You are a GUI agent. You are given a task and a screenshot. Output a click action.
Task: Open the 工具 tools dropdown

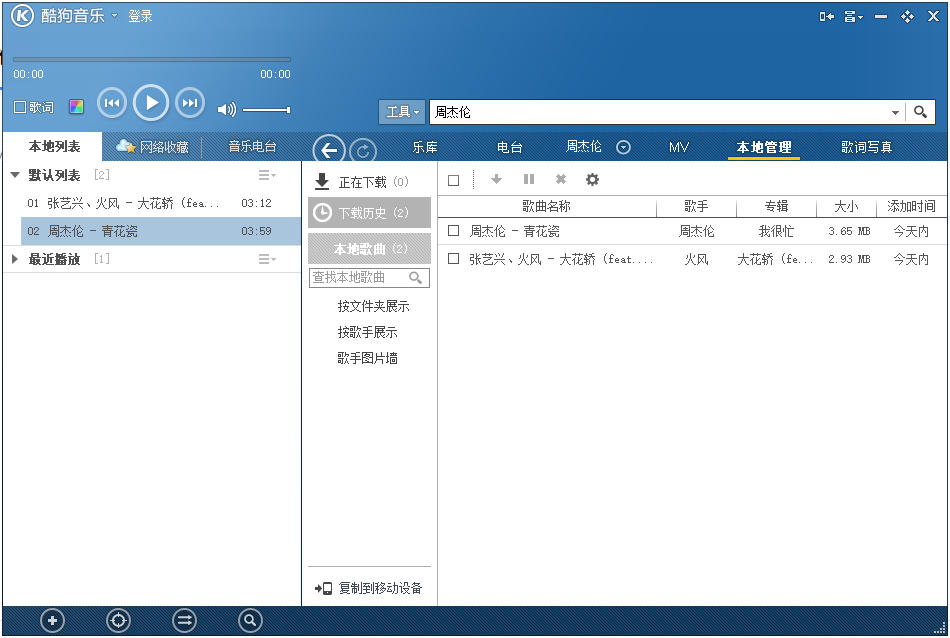coord(402,112)
